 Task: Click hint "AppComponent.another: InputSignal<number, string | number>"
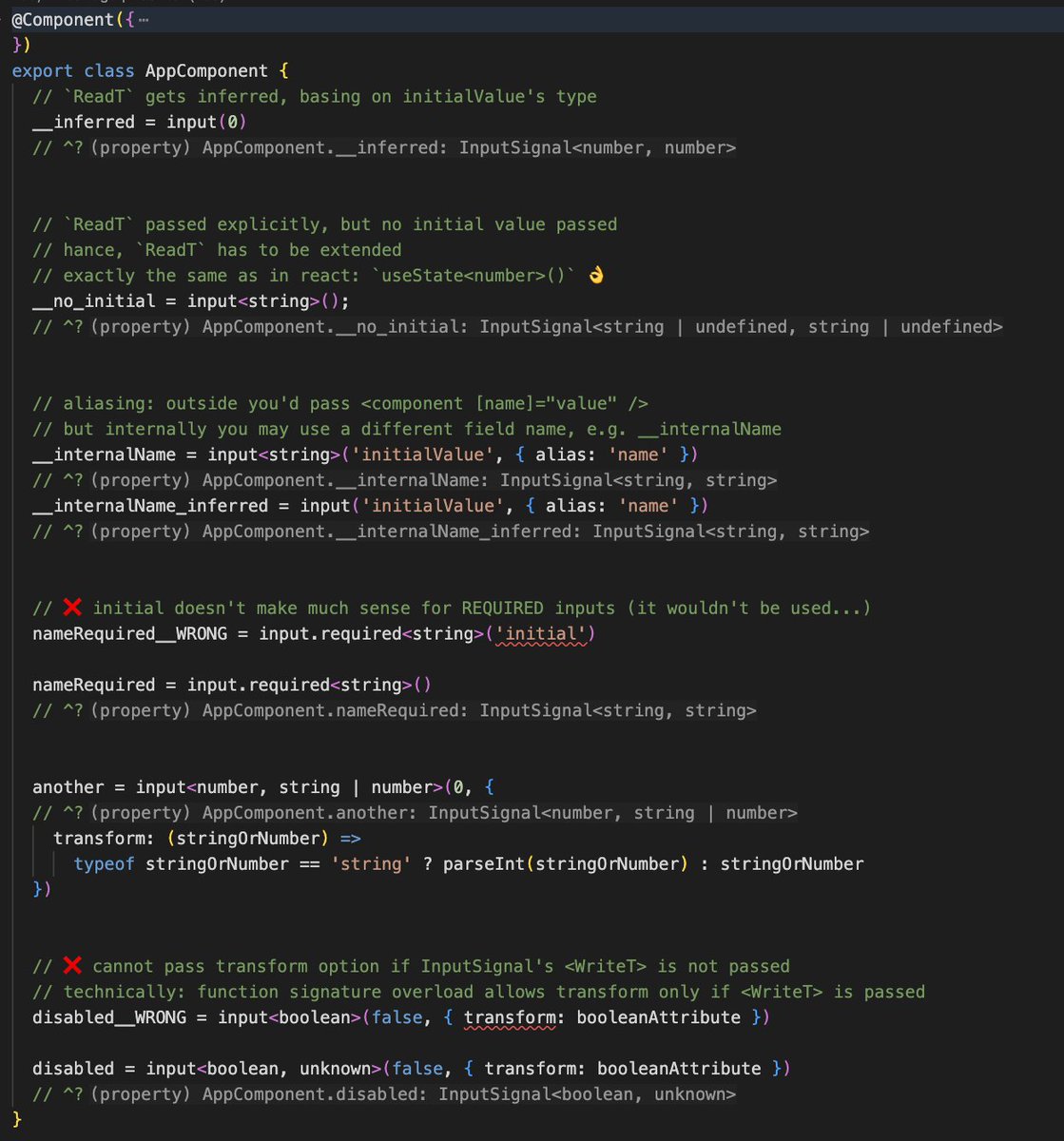click(500, 813)
